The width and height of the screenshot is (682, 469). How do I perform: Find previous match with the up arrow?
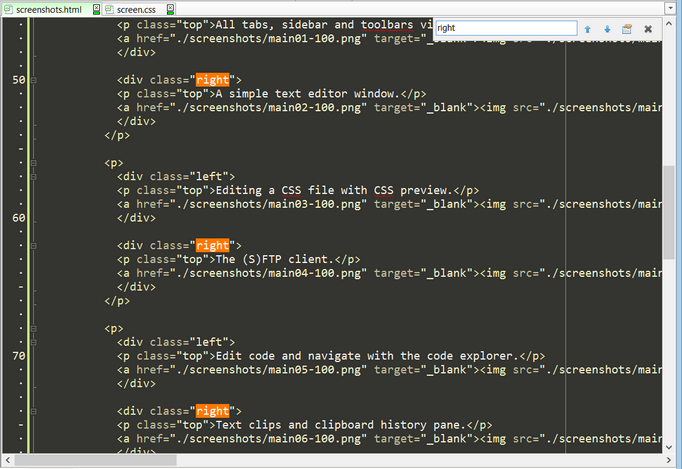(x=588, y=29)
